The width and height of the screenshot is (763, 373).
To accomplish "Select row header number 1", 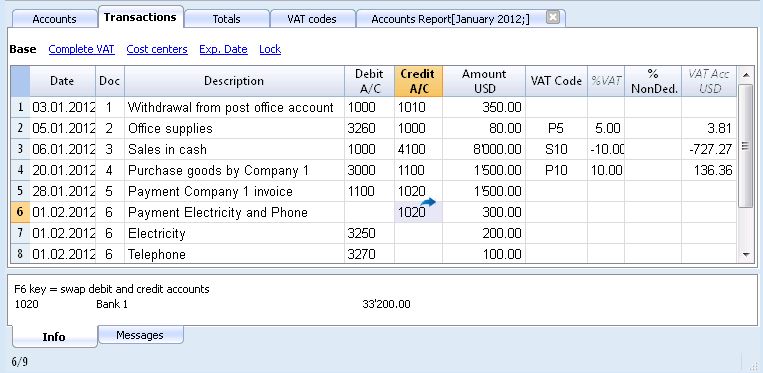I will tap(20, 107).
